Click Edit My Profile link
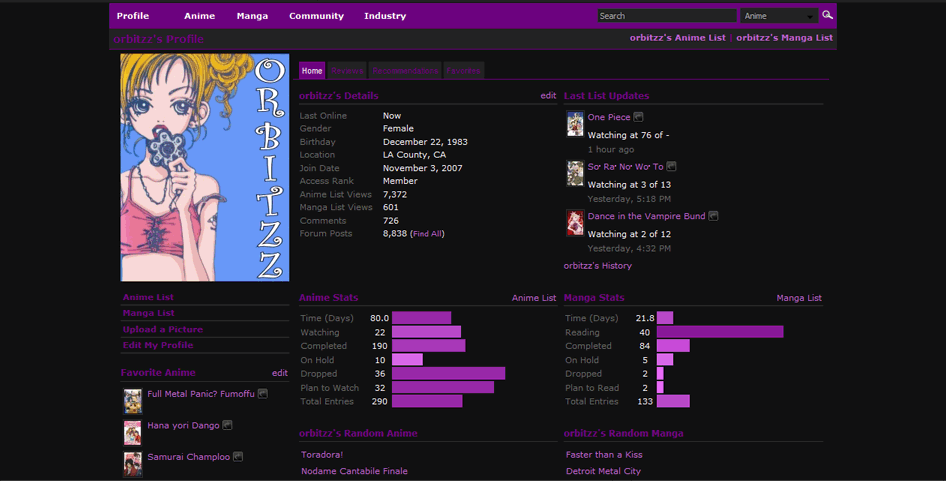Screen dimensions: 946x481 coord(158,345)
